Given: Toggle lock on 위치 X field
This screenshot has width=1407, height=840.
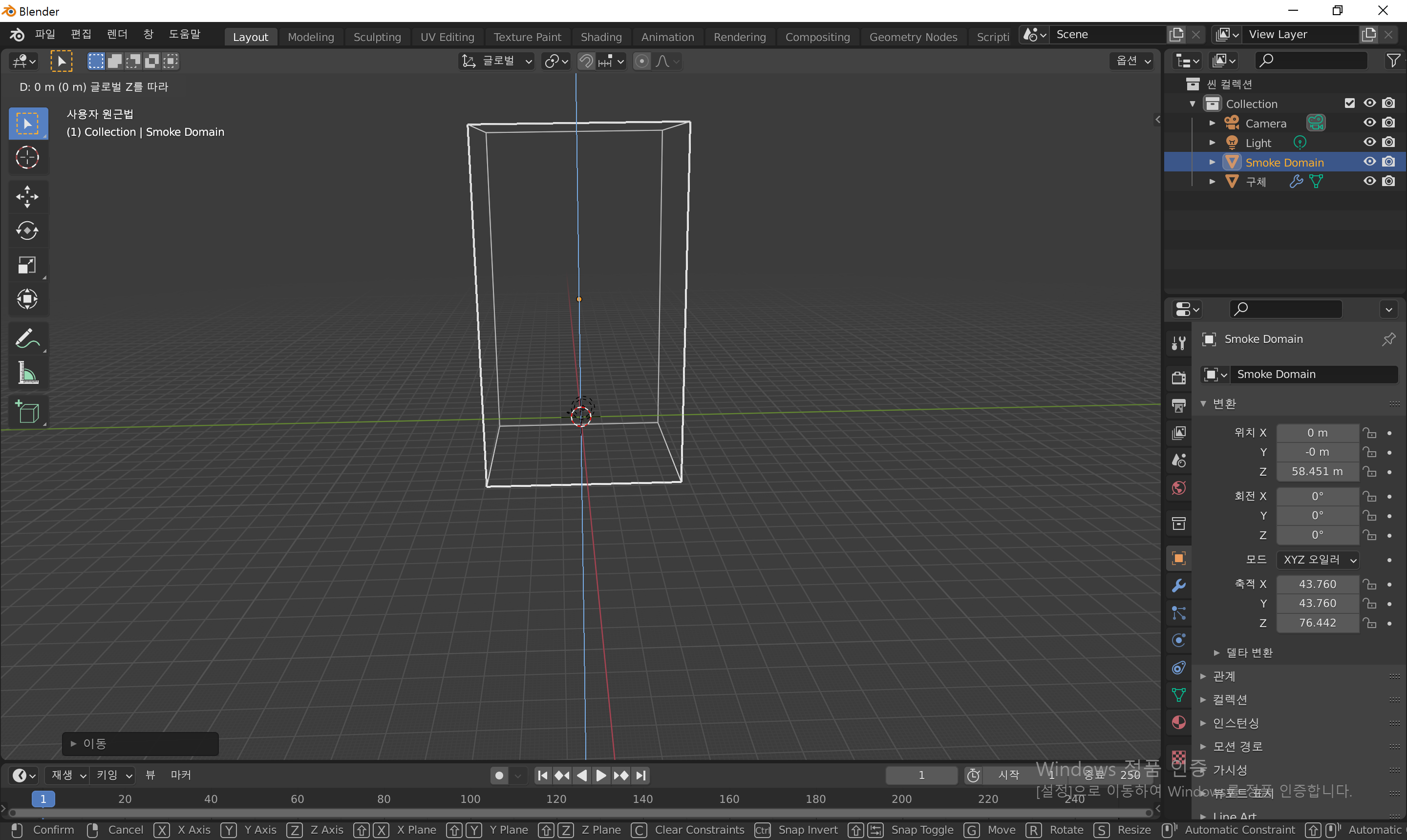Looking at the screenshot, I should (1370, 433).
